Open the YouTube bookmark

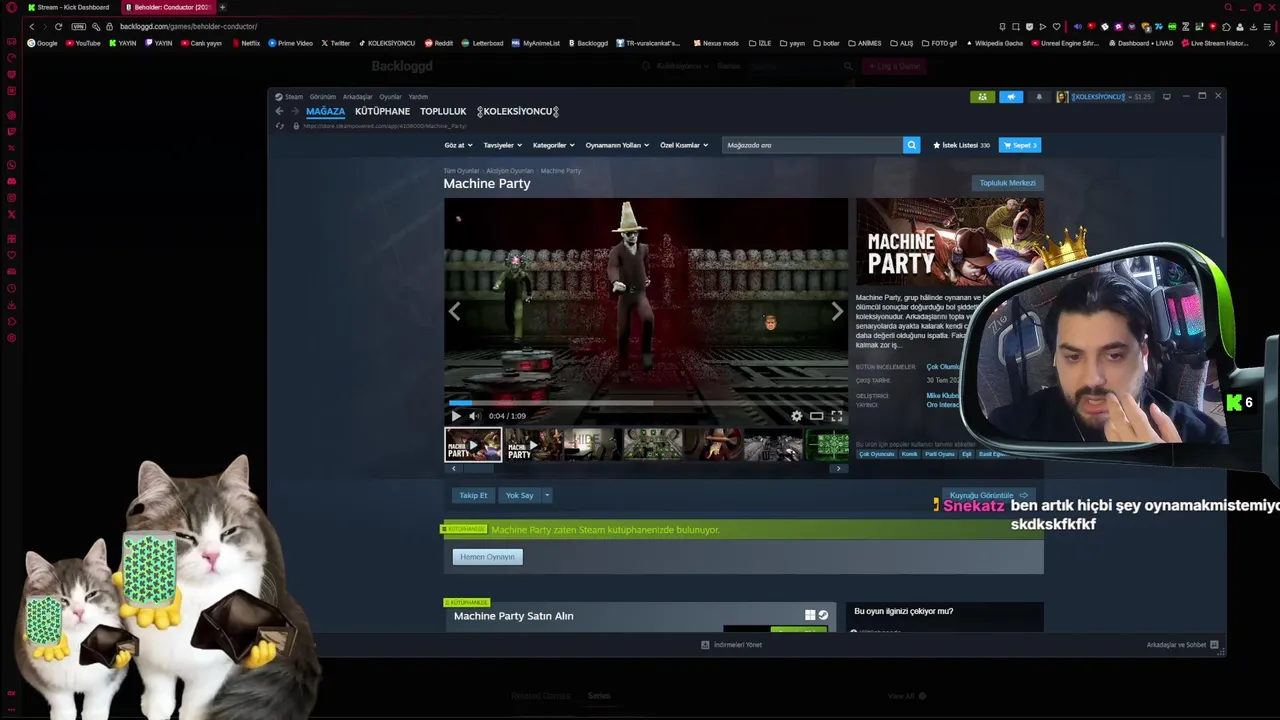pos(83,43)
